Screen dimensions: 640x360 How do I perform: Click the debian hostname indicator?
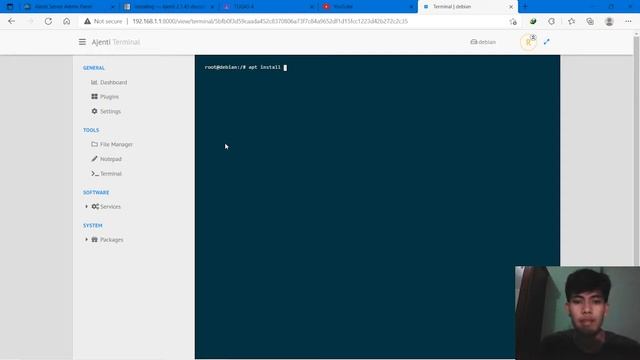point(483,42)
